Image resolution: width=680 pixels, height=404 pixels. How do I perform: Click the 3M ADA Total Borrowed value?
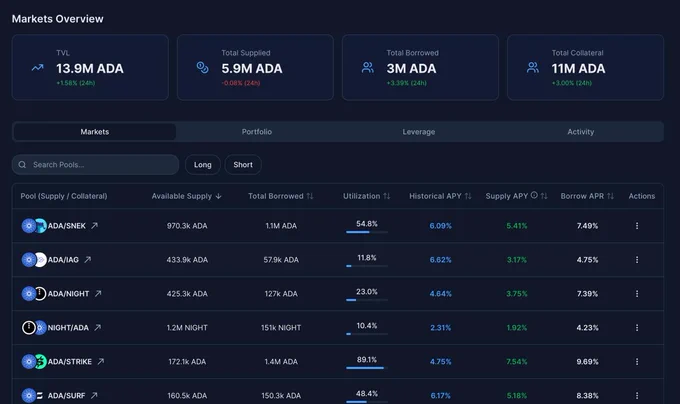point(411,68)
